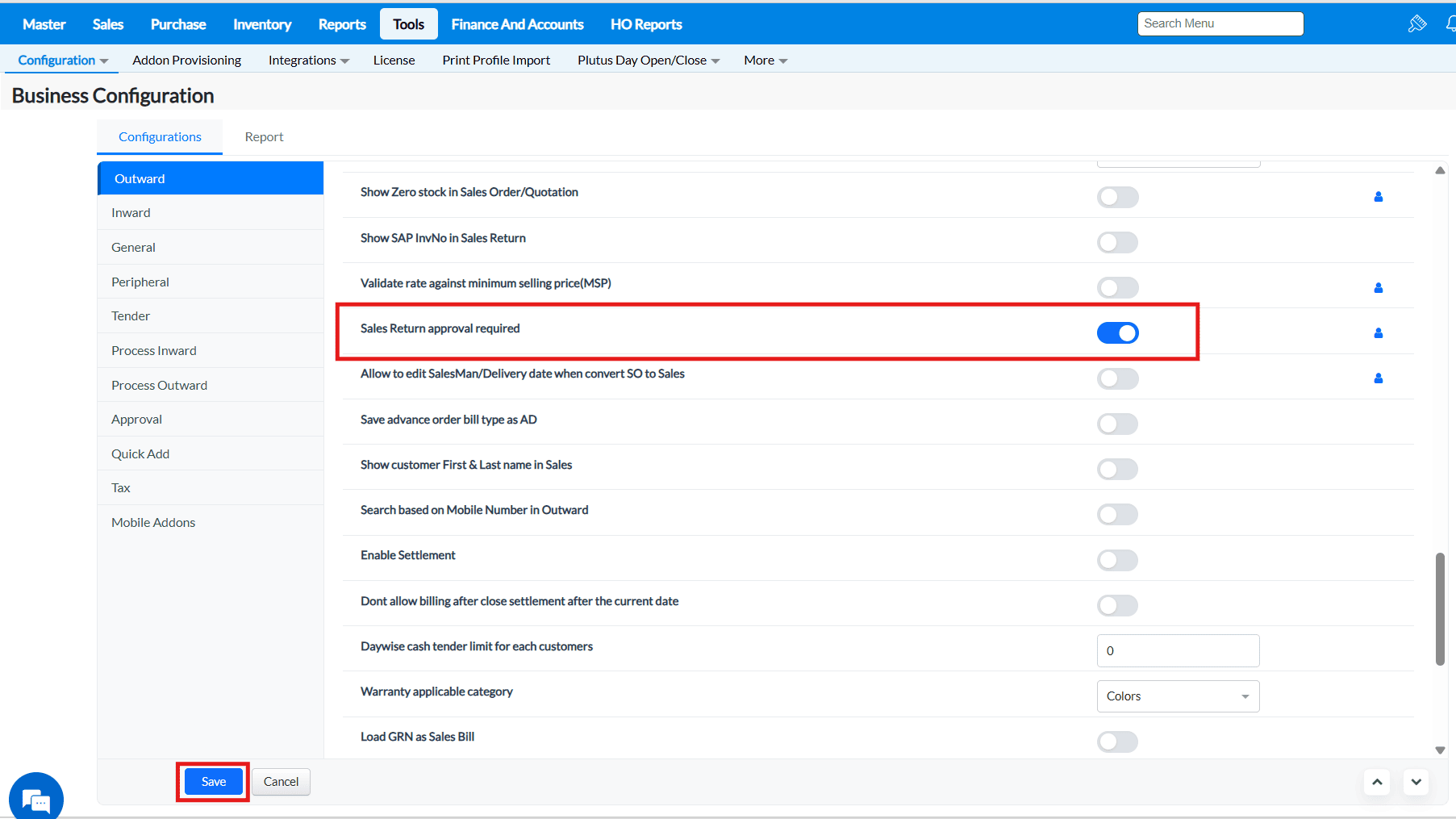
Task: Select Approval configuration category
Action: coord(211,420)
